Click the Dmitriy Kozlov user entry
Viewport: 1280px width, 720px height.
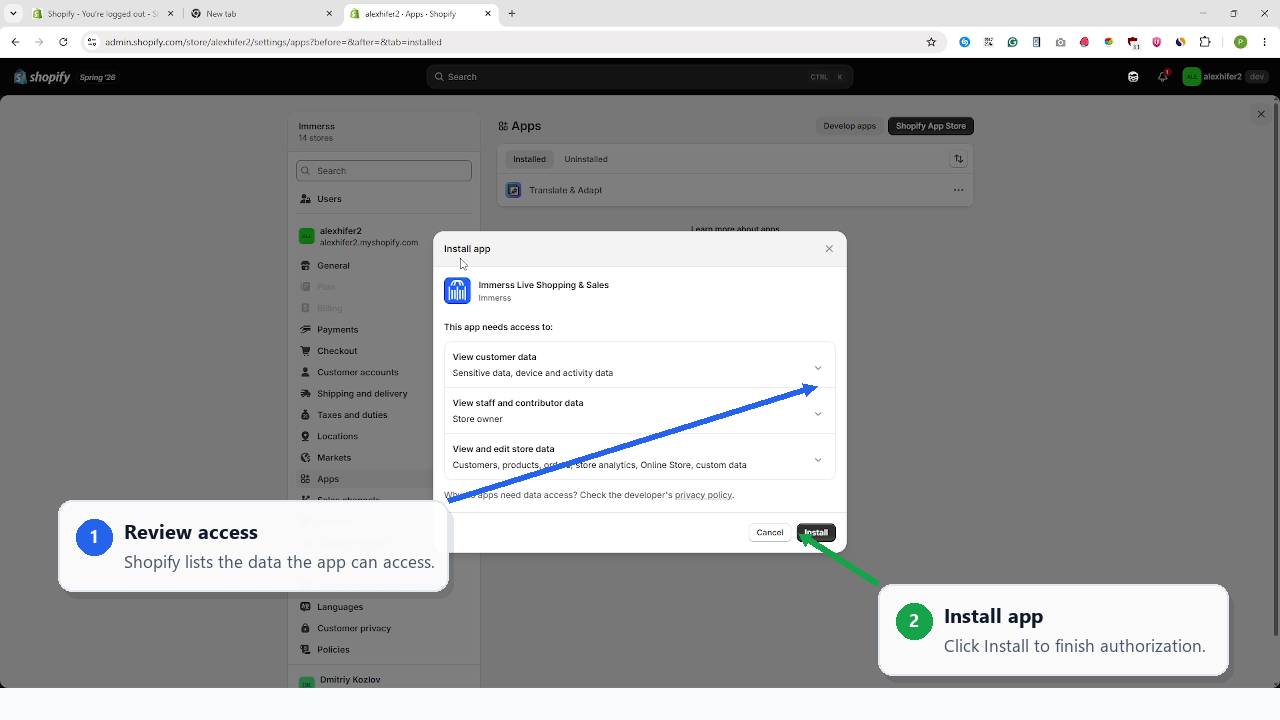point(350,680)
